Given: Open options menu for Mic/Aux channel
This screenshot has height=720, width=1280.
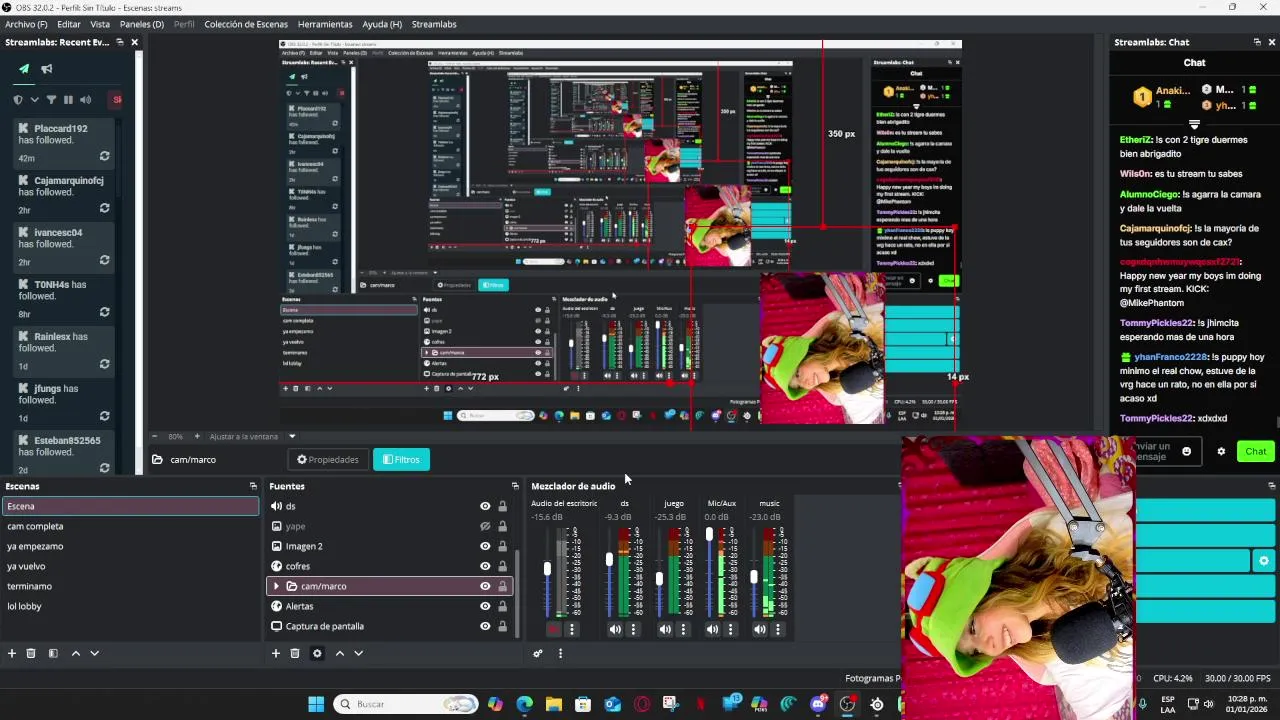Looking at the screenshot, I should click(730, 629).
